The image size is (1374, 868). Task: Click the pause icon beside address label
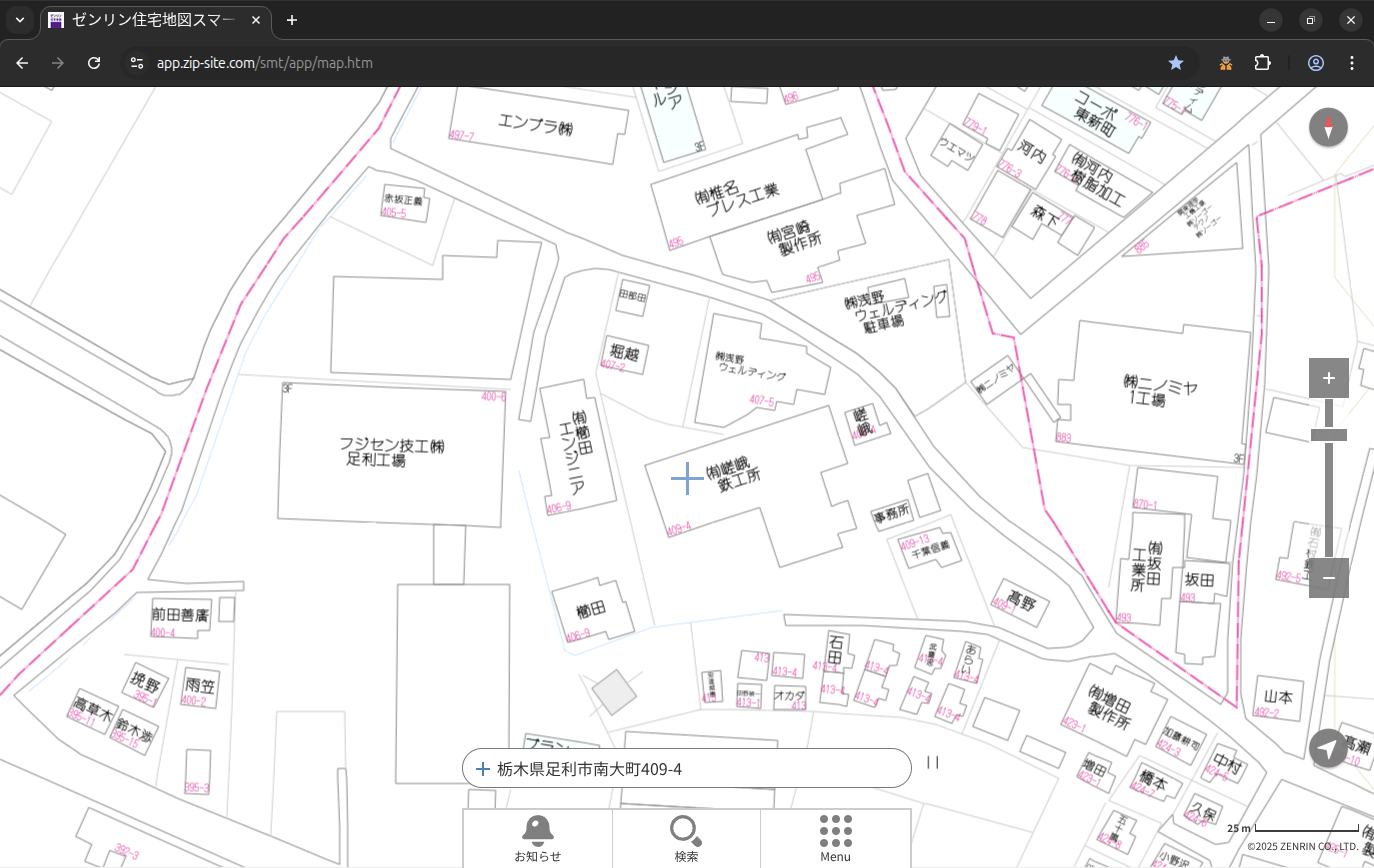(x=933, y=763)
